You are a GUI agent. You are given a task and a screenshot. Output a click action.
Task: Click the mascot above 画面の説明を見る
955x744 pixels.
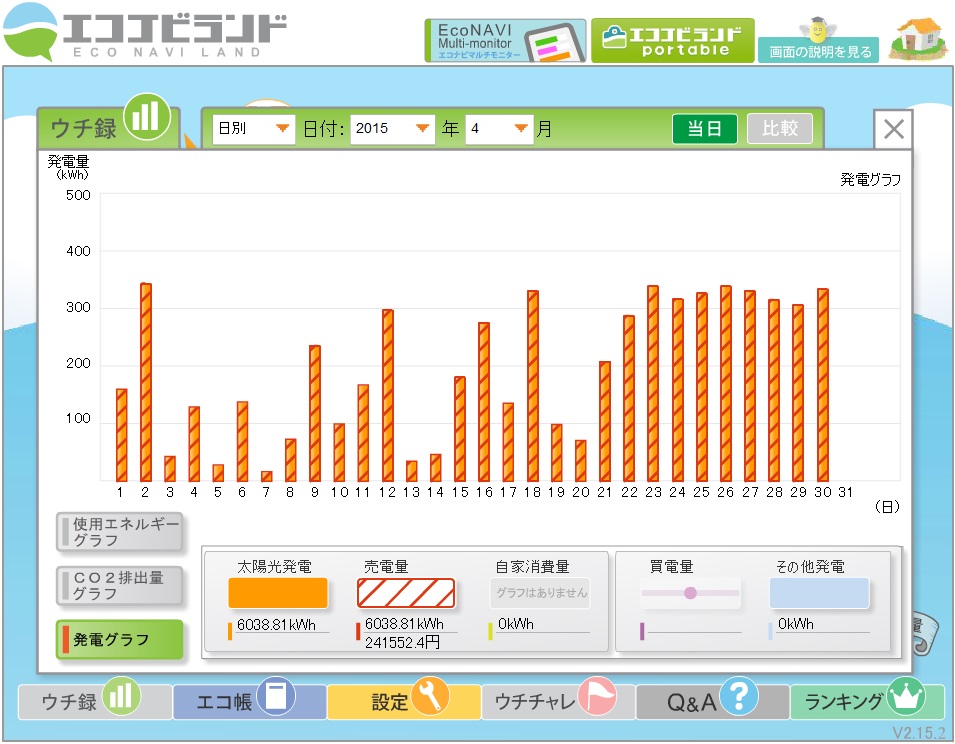tap(816, 29)
